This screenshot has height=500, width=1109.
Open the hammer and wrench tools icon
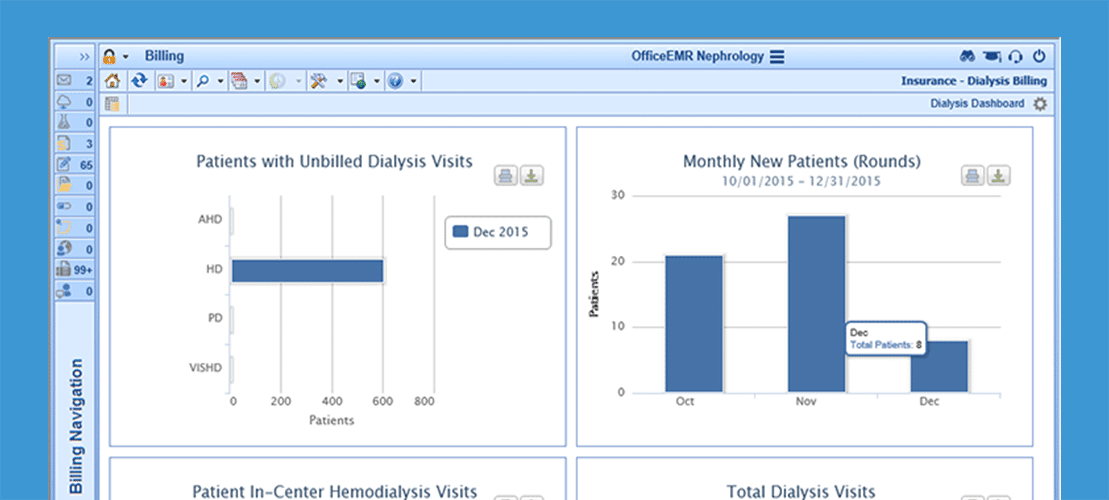tap(318, 81)
